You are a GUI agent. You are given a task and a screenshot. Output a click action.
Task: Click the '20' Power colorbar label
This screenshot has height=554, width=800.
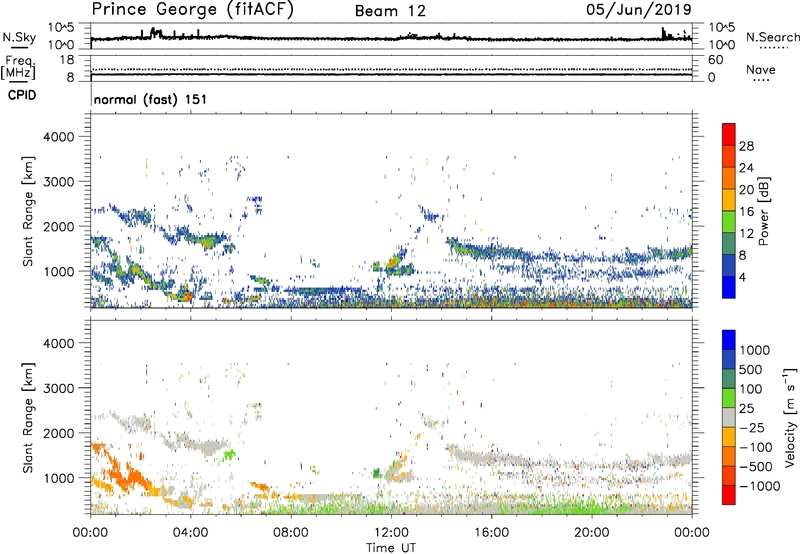coord(746,190)
